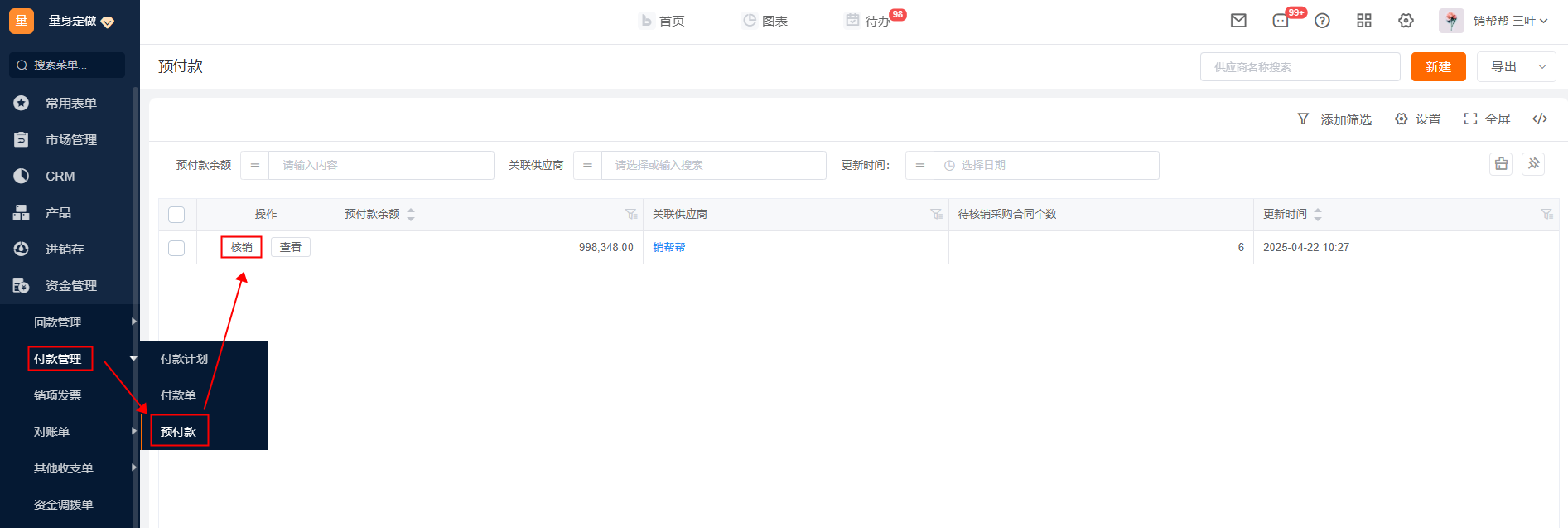Filter the 关联供应商 column header
This screenshot has width=1568, height=528.
(x=936, y=215)
